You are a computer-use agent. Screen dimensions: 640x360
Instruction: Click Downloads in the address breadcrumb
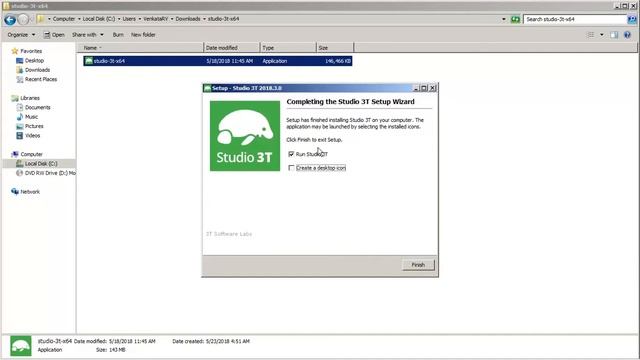pos(188,19)
